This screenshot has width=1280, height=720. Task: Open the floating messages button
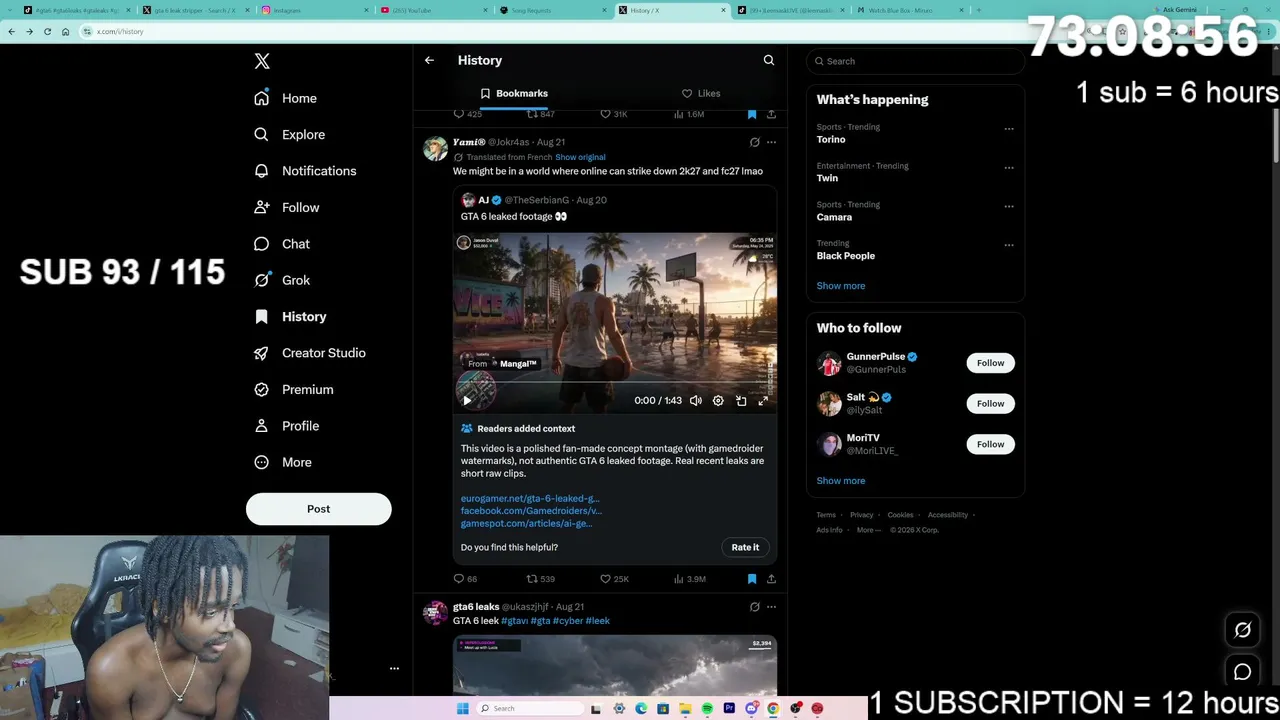pos(1243,672)
